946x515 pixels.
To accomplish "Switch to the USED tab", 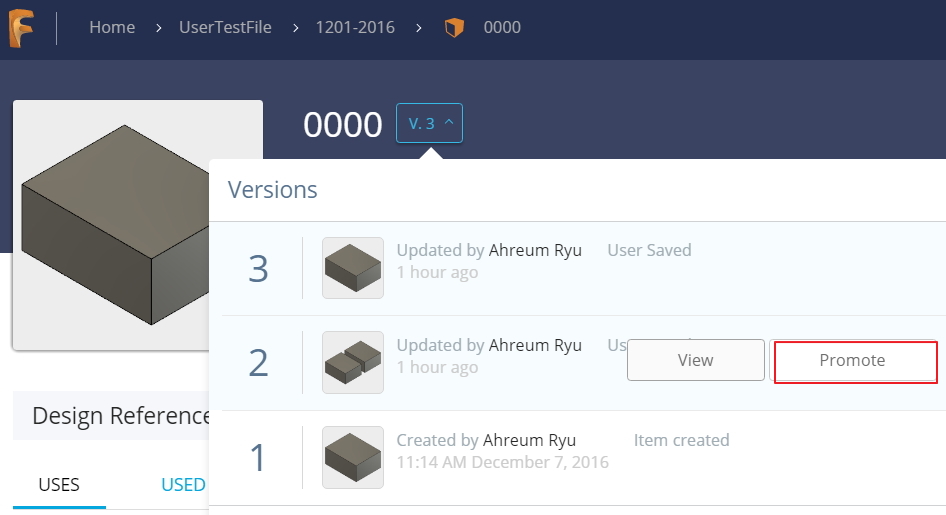I will (x=183, y=485).
